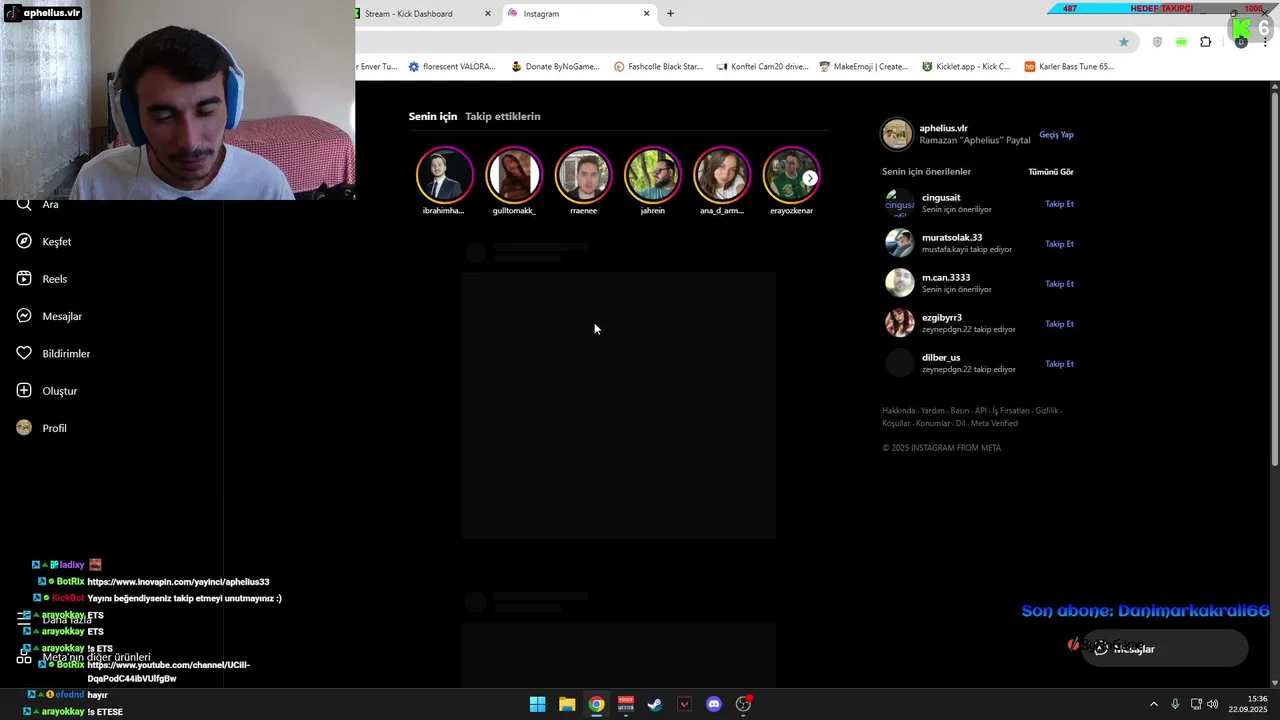Open Profil avatar in sidebar
The image size is (1280, 720).
click(24, 428)
